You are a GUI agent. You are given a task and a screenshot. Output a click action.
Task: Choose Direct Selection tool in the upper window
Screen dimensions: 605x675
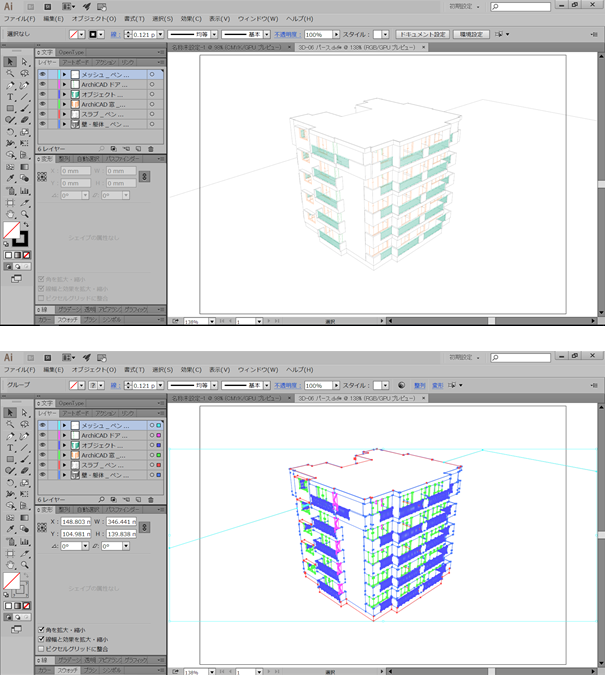tap(23, 62)
